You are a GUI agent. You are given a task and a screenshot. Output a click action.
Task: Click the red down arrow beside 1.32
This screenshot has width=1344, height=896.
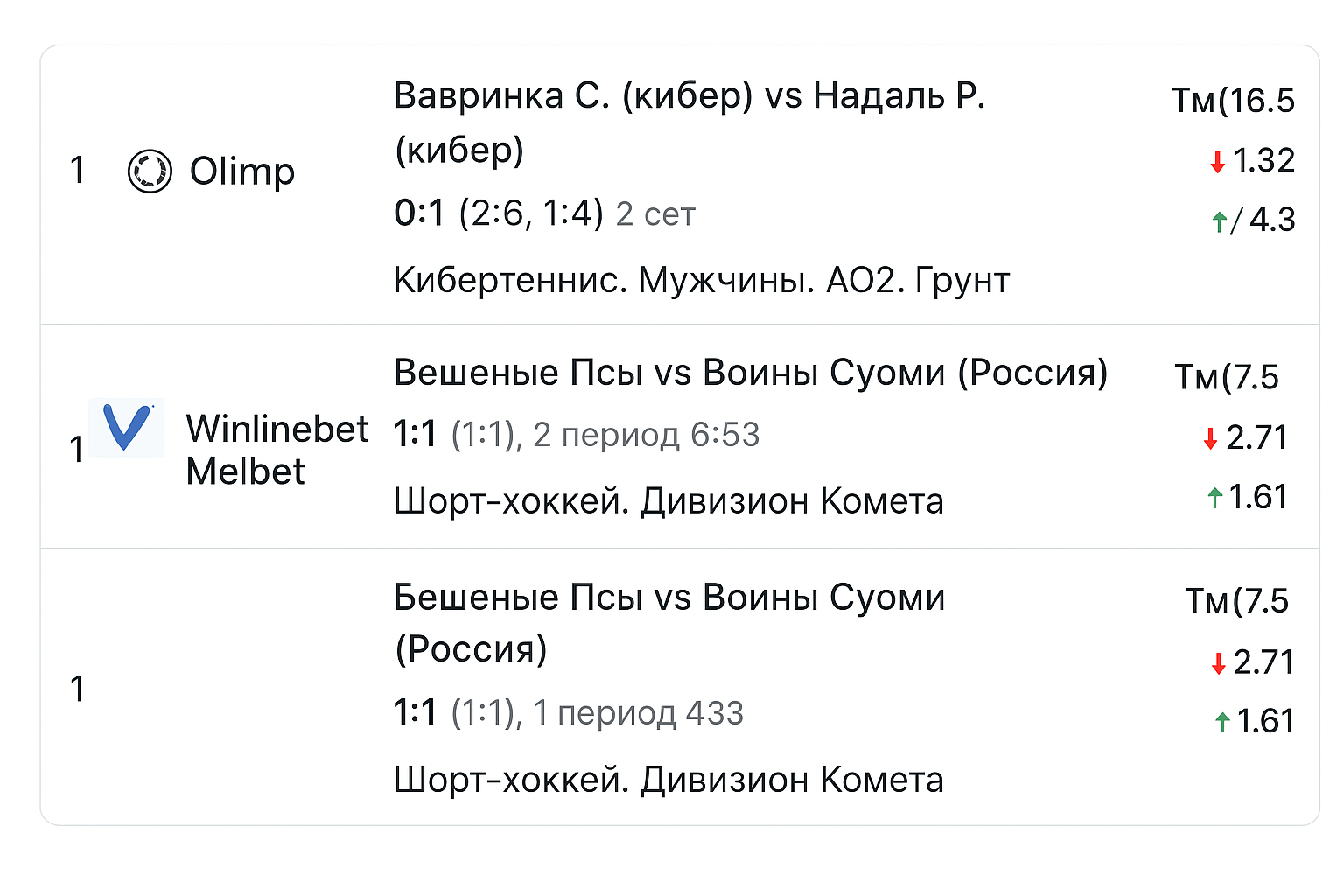coord(1217,162)
